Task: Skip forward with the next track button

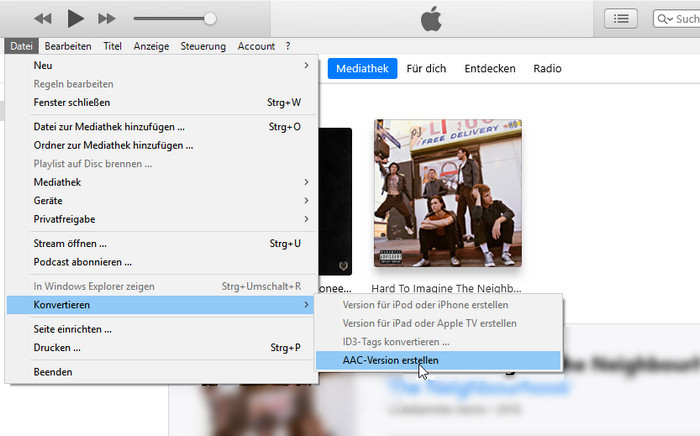Action: [x=107, y=19]
